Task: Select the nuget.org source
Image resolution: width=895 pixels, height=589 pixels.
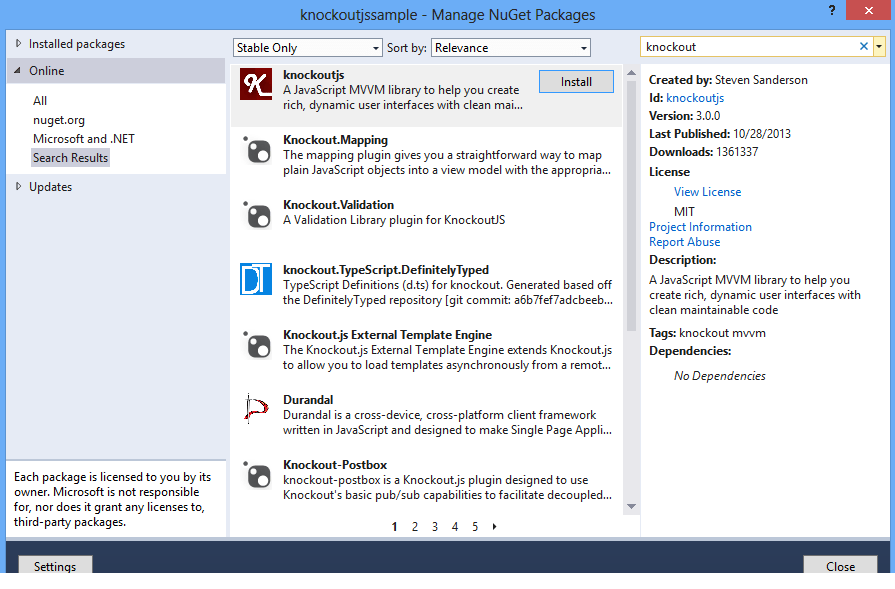Action: (59, 120)
